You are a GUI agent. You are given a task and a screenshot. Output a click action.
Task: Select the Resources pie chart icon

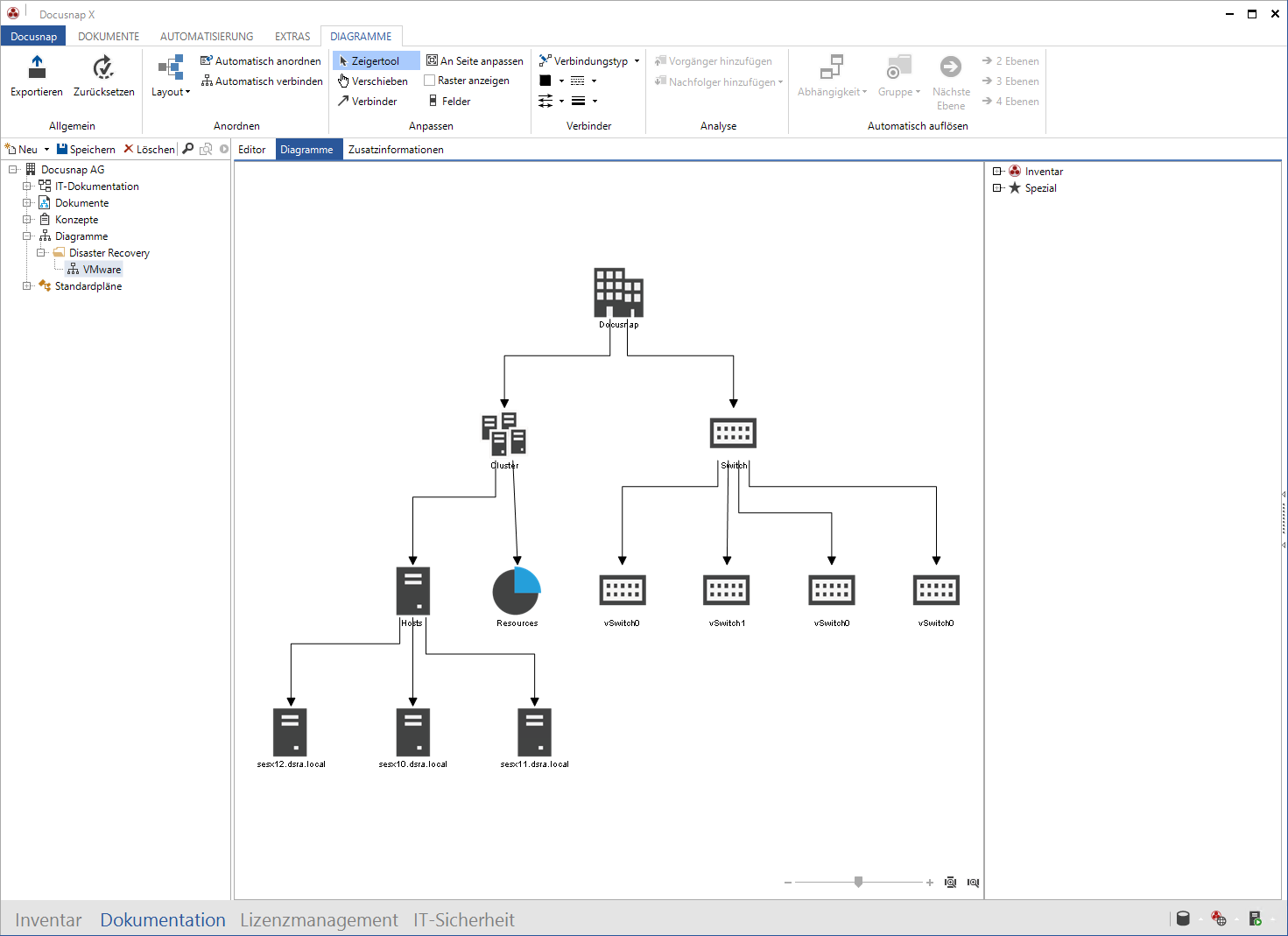pyautogui.click(x=517, y=591)
